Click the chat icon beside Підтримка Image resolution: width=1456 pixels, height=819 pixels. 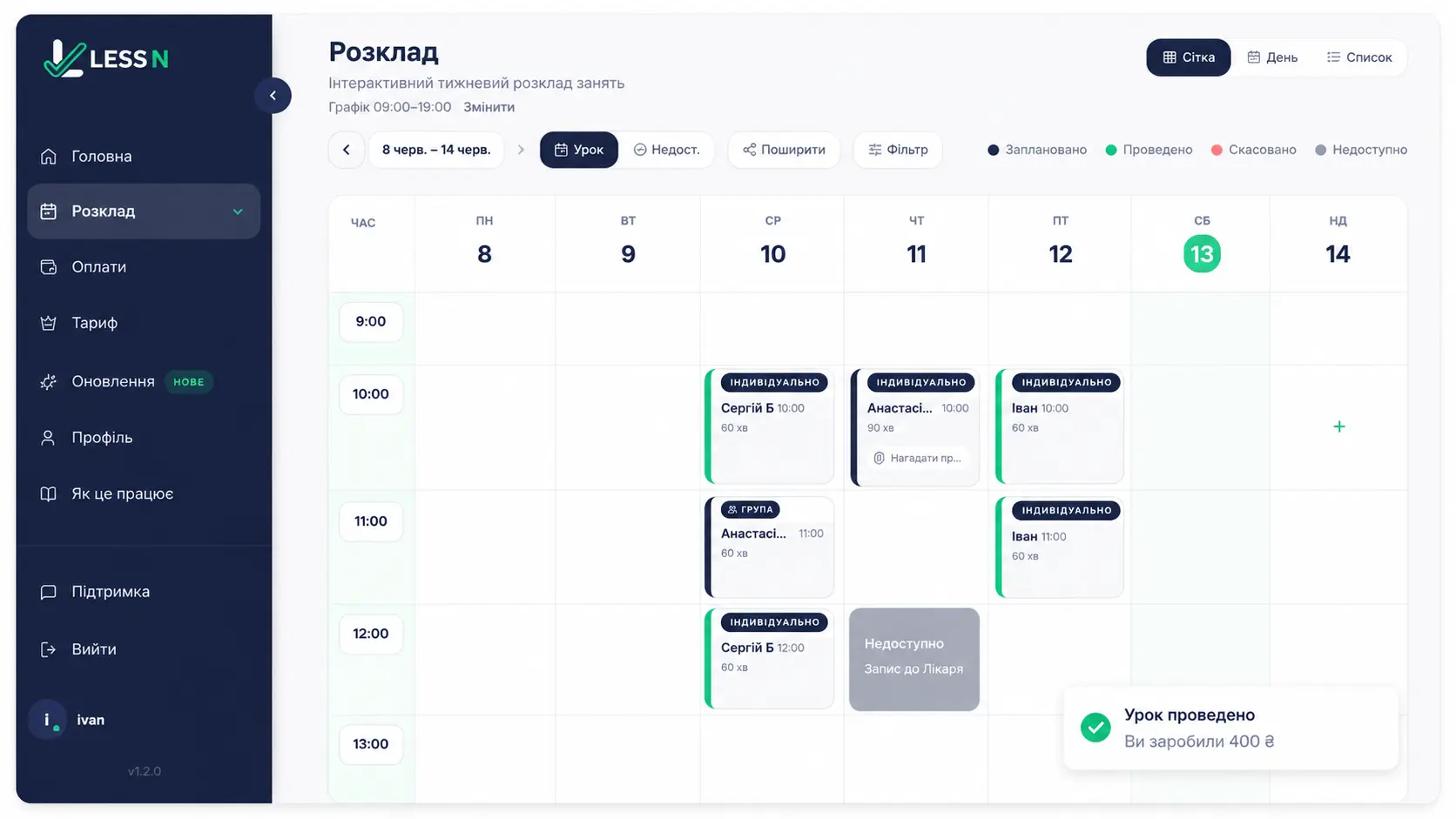coord(49,592)
